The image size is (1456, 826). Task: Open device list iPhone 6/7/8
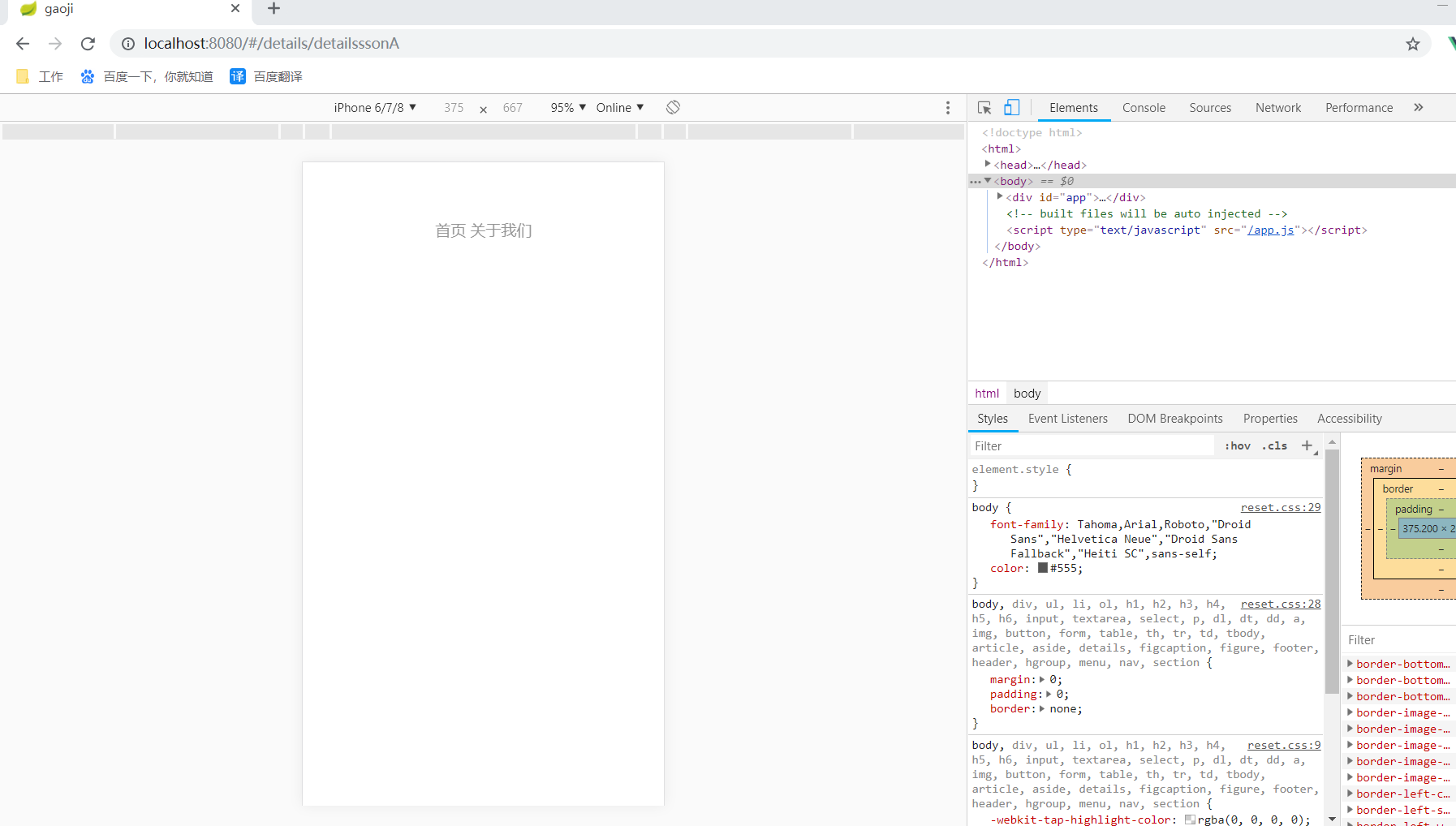[x=375, y=108]
